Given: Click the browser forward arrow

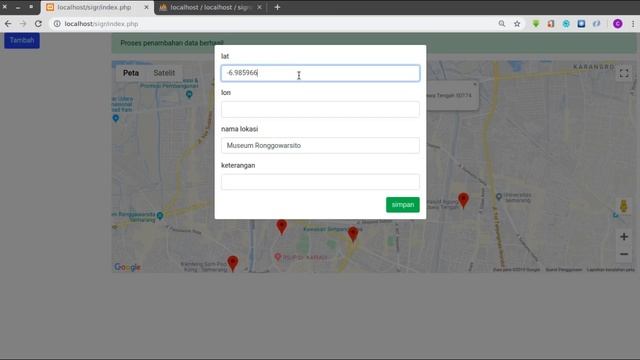Looking at the screenshot, I should click(23, 24).
